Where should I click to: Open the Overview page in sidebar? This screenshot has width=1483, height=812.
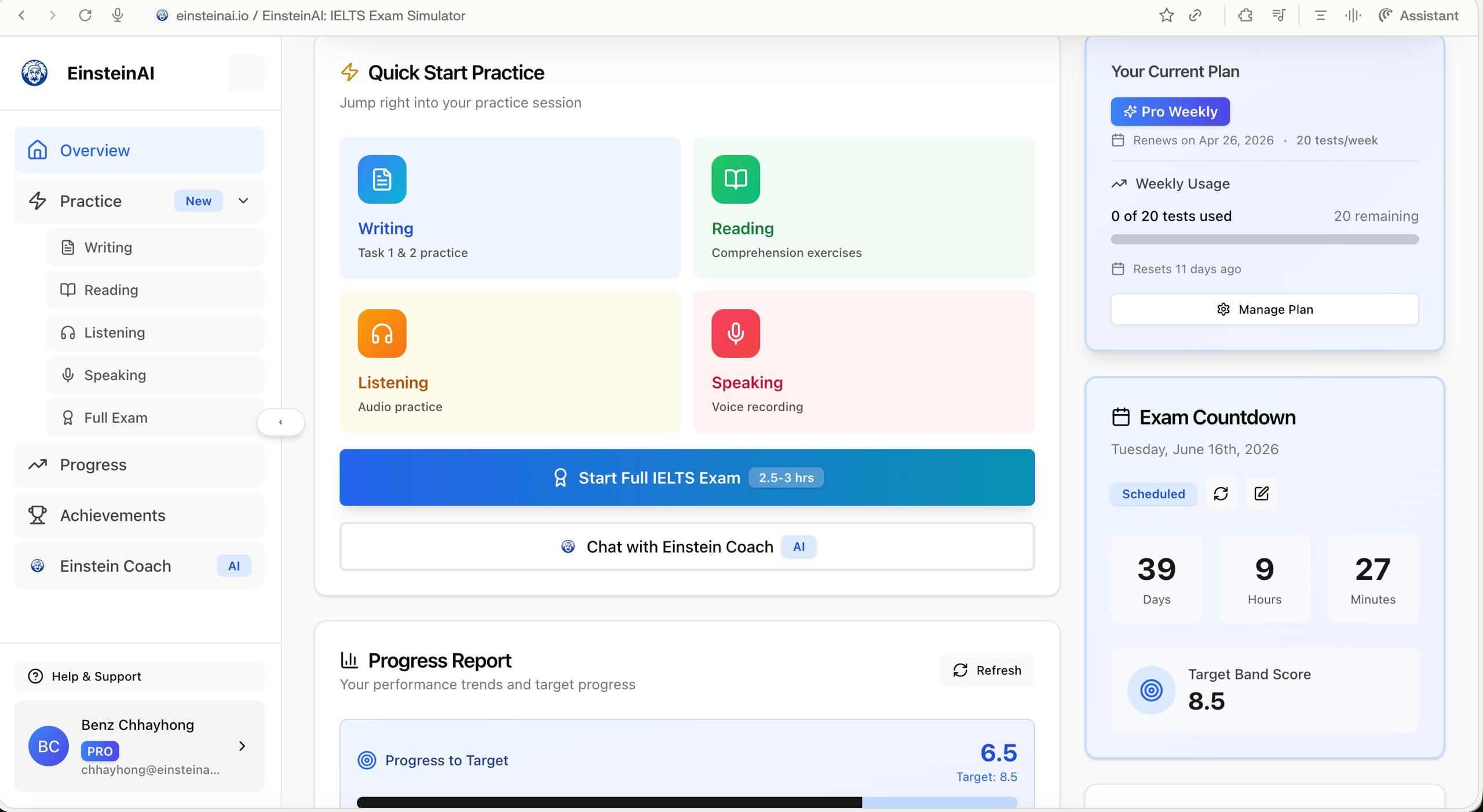coord(139,150)
